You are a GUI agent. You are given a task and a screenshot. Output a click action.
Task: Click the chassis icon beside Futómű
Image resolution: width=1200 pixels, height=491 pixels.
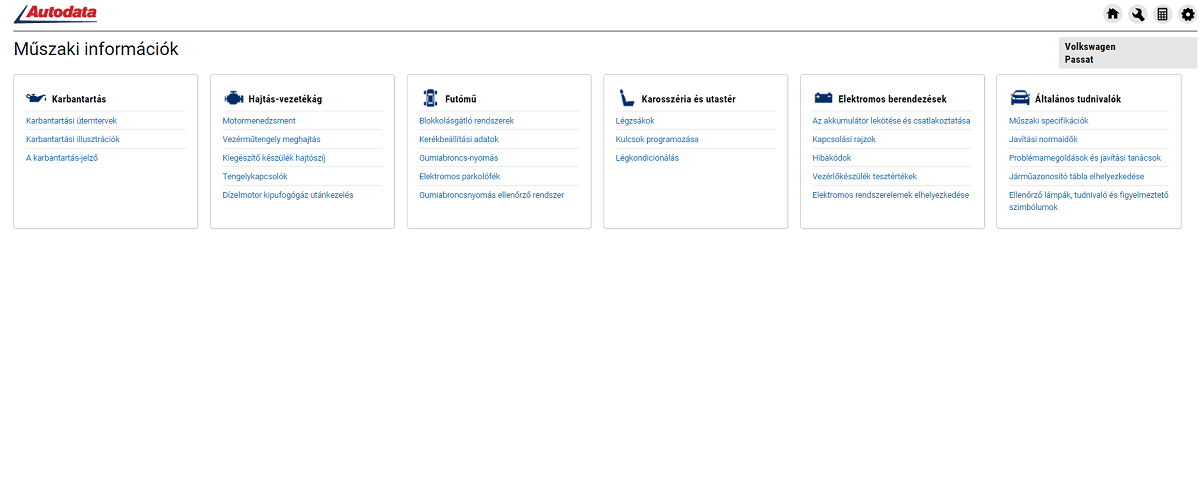(x=430, y=98)
